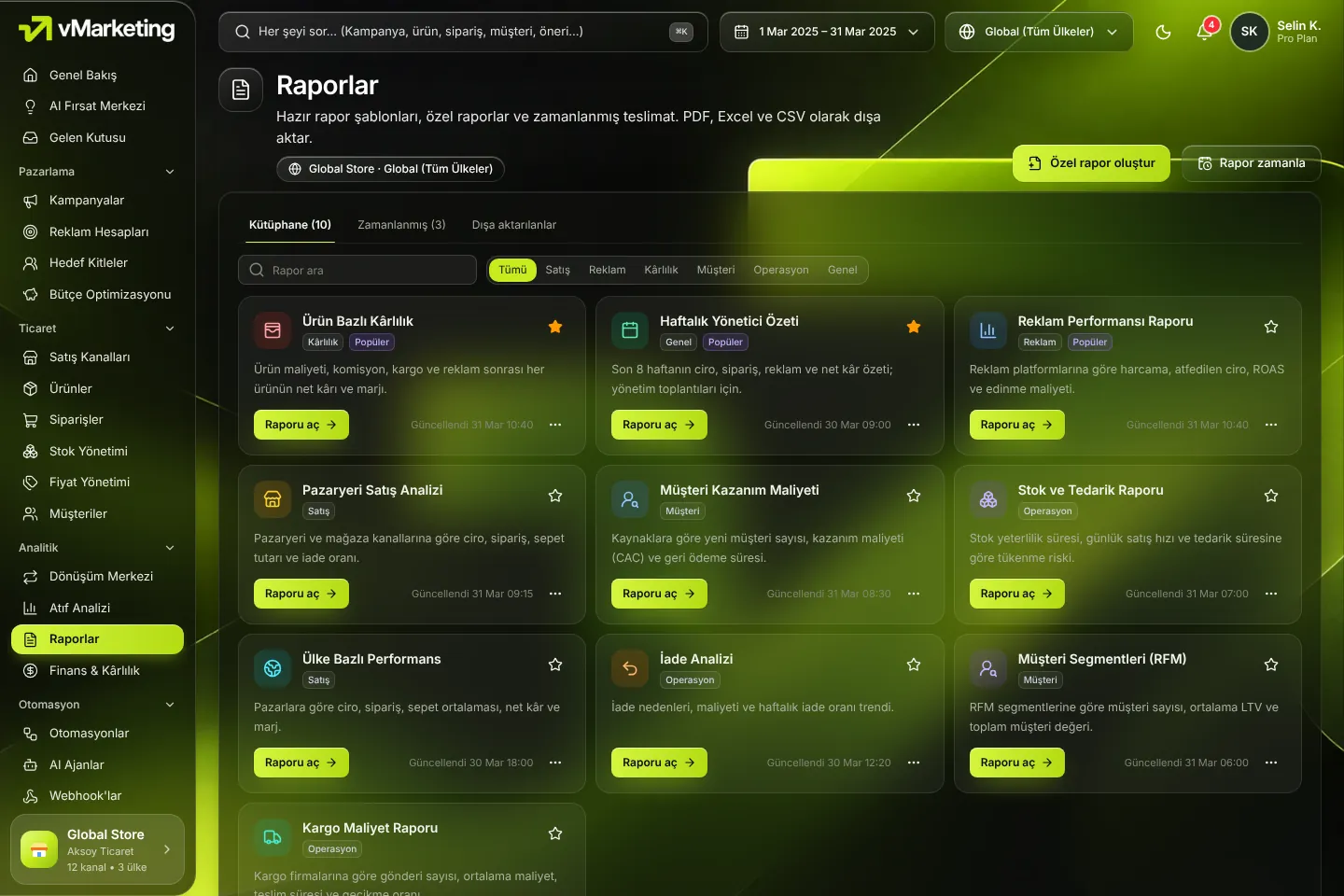Click Özel rapor oluştur button
The image size is (1344, 896).
pyautogui.click(x=1091, y=163)
